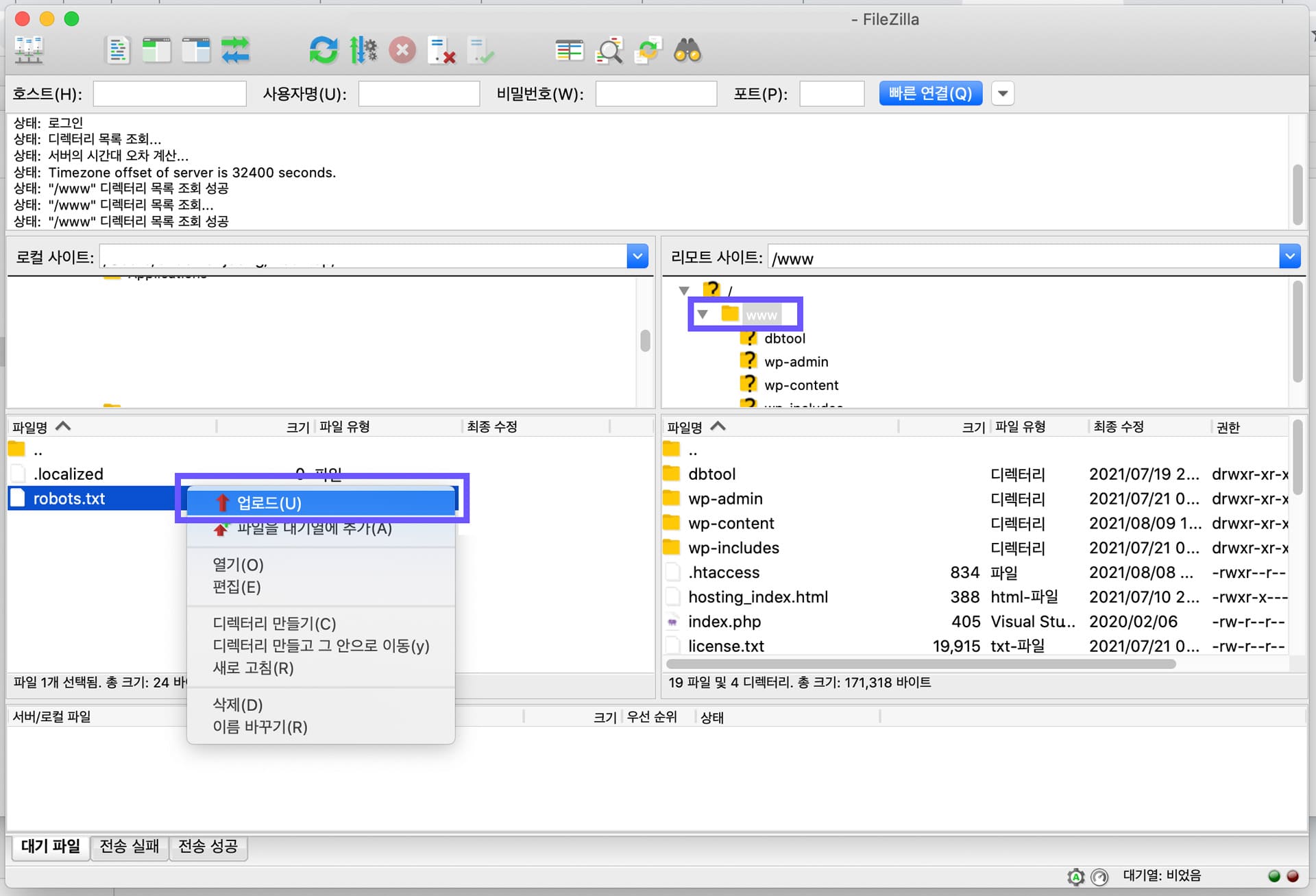Cancel current operation red X icon

tap(402, 50)
